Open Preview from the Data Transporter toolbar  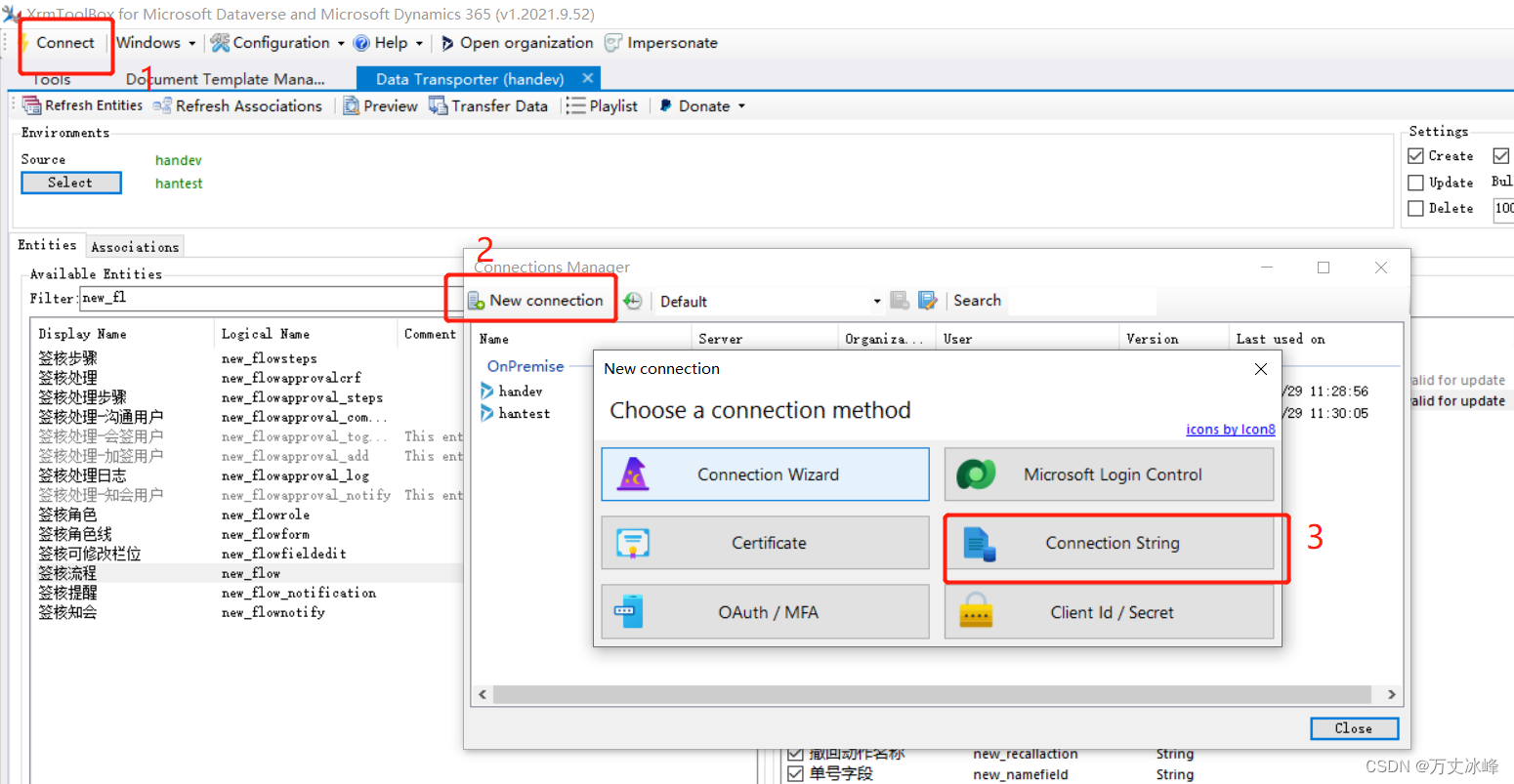(x=353, y=105)
